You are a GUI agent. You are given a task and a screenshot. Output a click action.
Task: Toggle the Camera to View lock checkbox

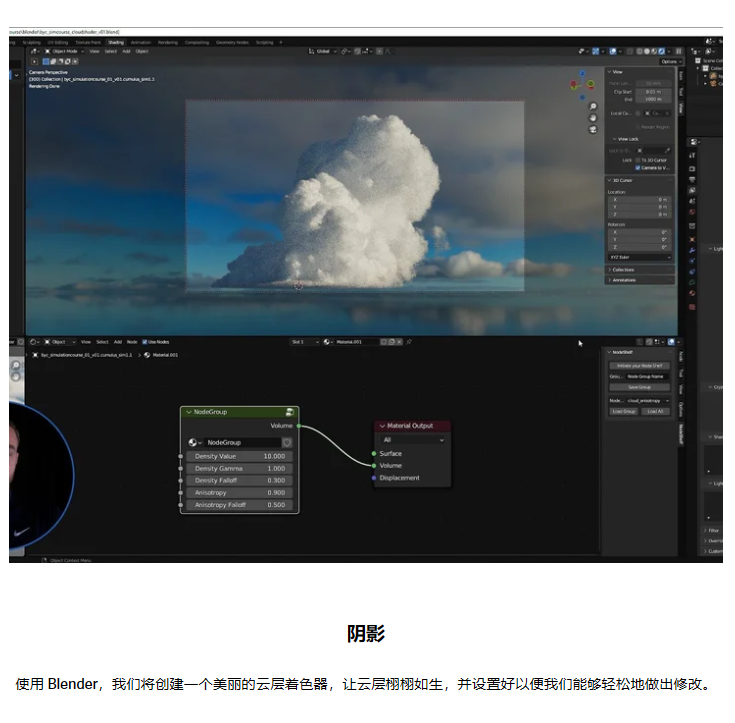(638, 168)
